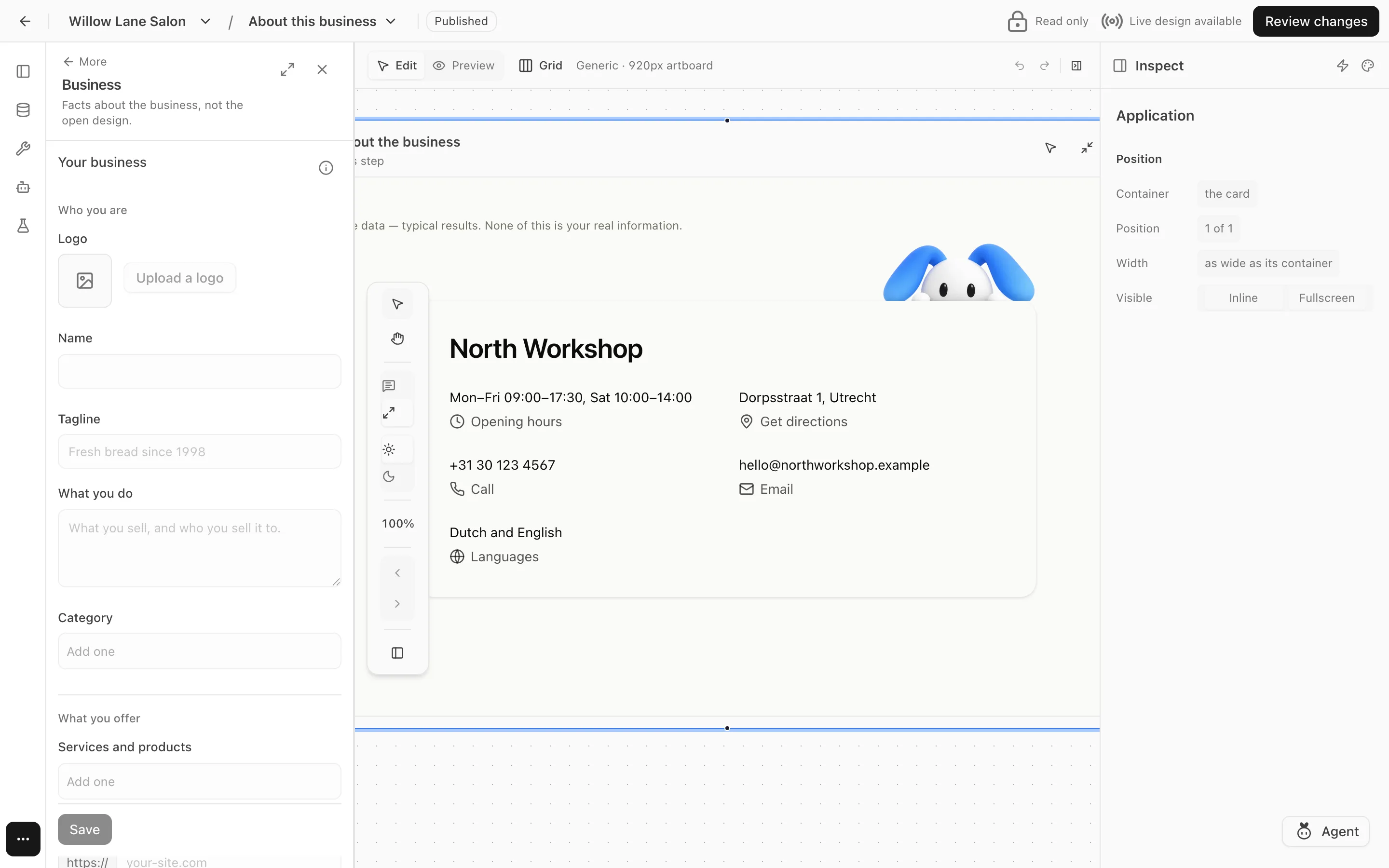Close the Business panel
Viewport: 1389px width, 868px height.
coord(322,69)
